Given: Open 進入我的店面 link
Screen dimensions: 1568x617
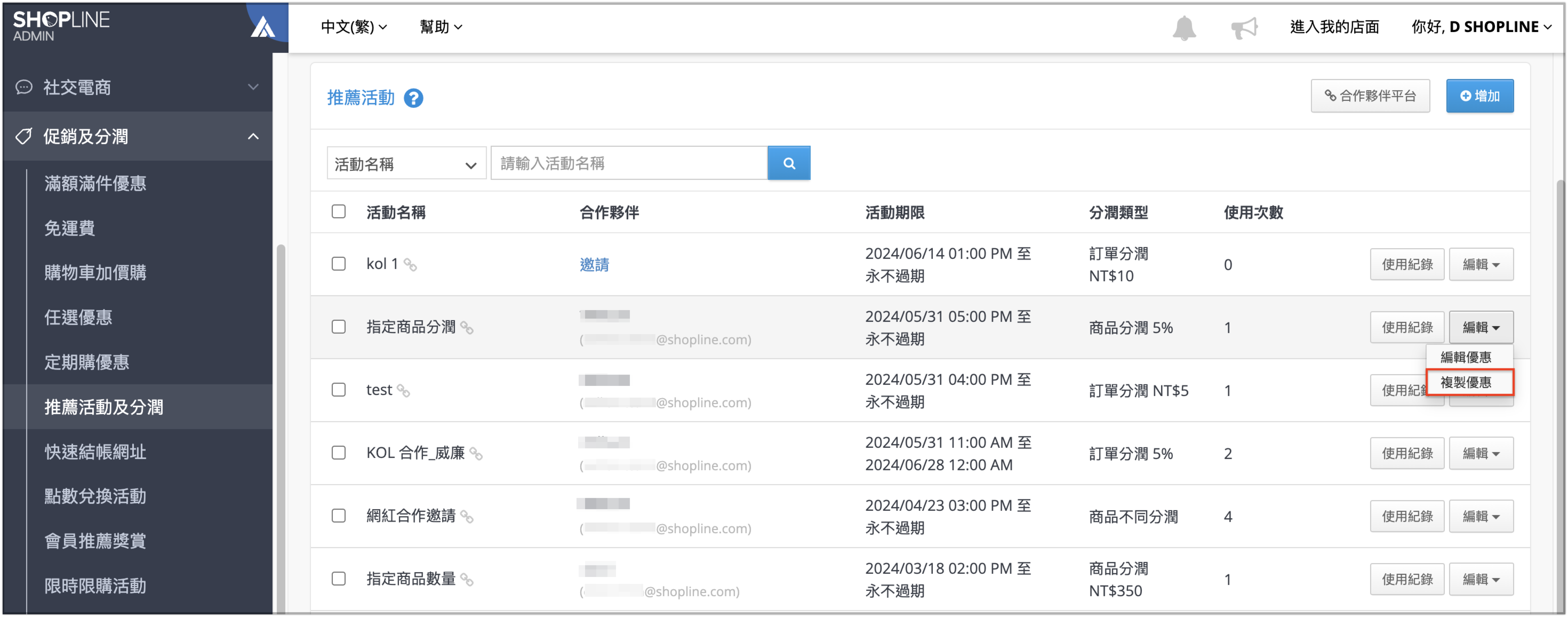Looking at the screenshot, I should point(1334,27).
